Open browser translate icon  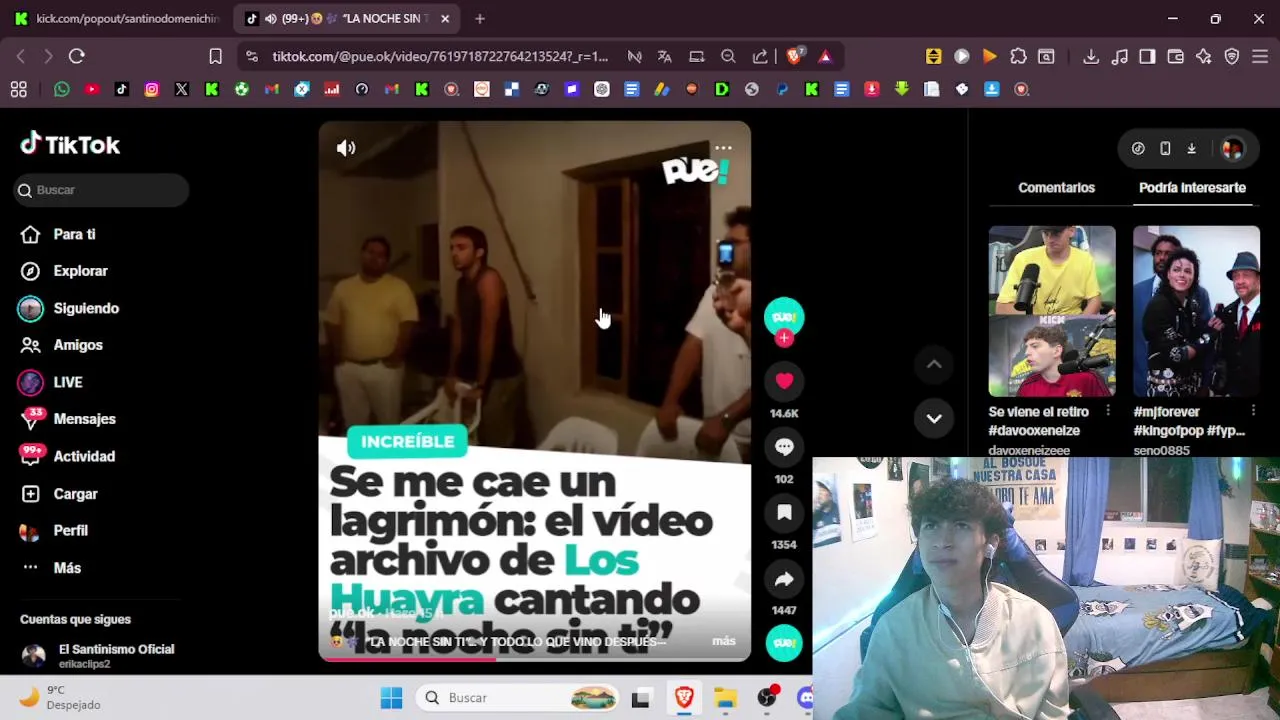(x=664, y=57)
